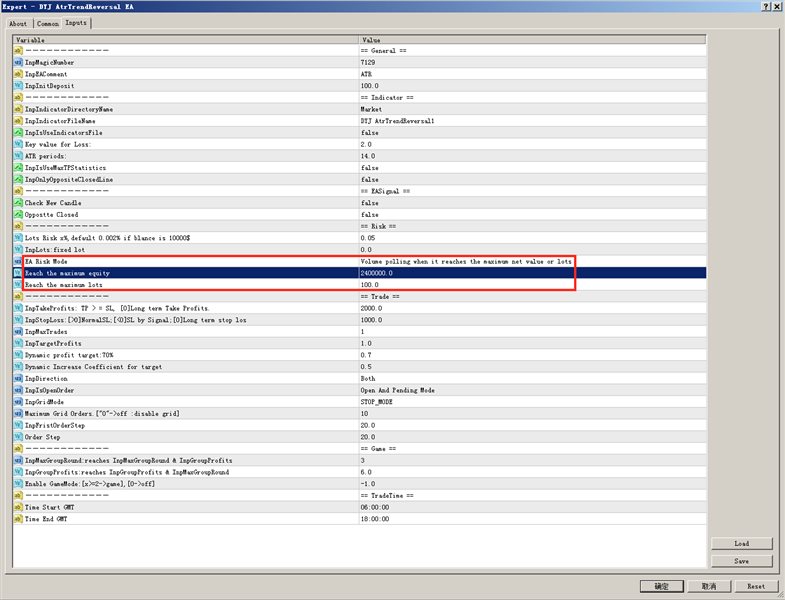Click the icon beside InpDirection
The height and width of the screenshot is (600, 785).
18,378
